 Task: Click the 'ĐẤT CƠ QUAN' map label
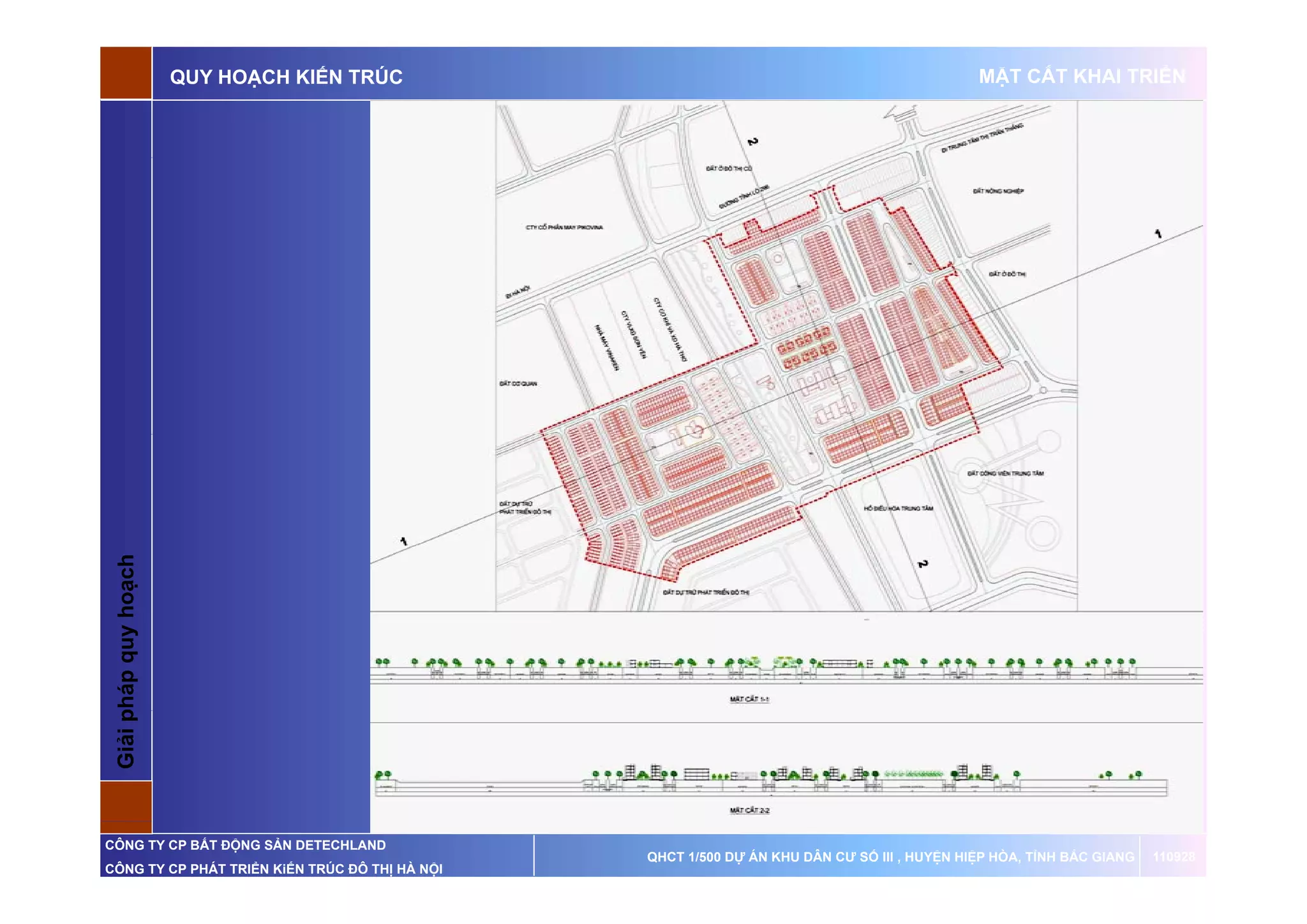(518, 384)
